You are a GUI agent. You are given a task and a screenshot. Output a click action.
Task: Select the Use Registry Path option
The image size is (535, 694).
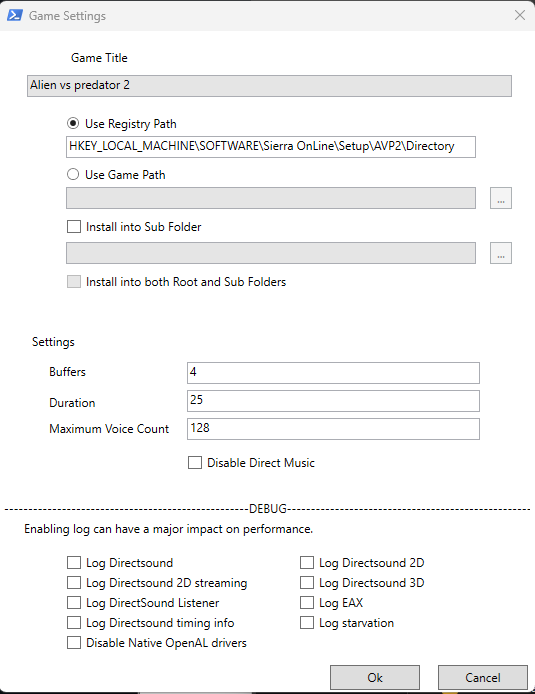[73, 123]
